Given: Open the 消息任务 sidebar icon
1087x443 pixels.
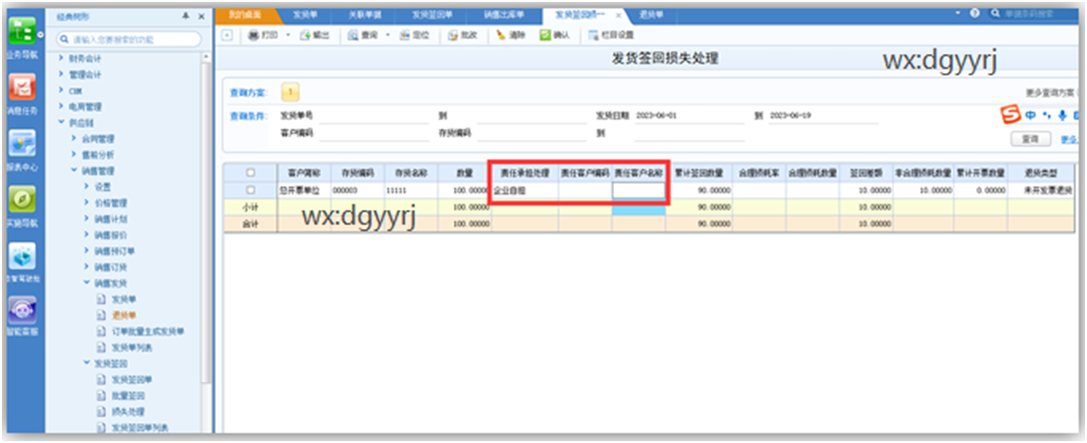Looking at the screenshot, I should [21, 87].
